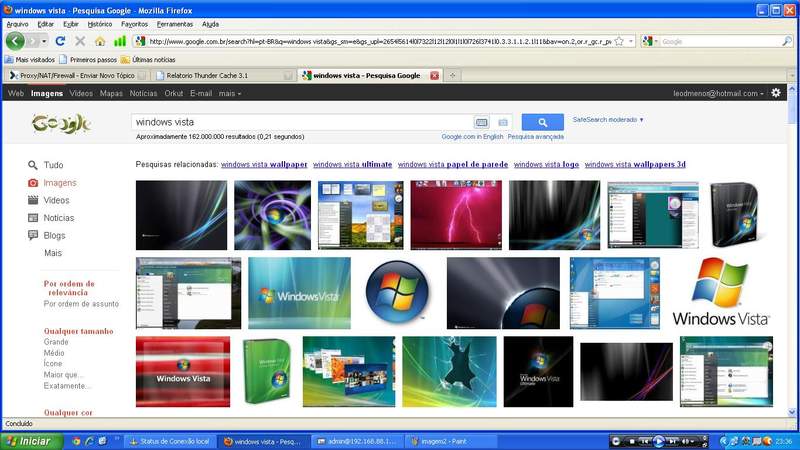Expand the back/forward history dropdown arrow
The image size is (800, 450).
tap(44, 41)
